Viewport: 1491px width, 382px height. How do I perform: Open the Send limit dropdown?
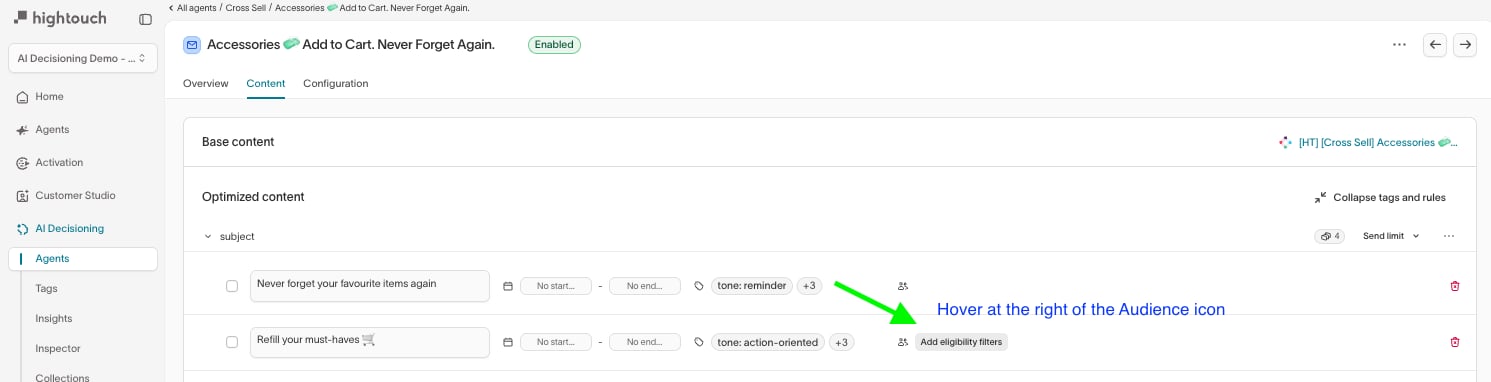(x=1391, y=237)
